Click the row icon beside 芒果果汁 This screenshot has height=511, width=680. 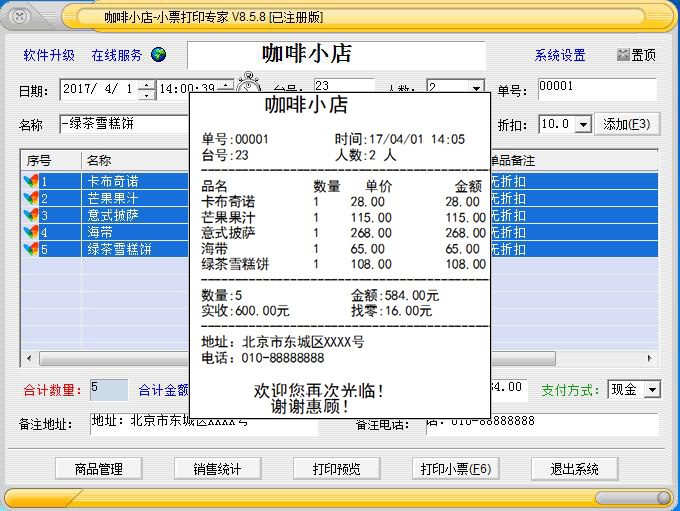click(x=31, y=199)
